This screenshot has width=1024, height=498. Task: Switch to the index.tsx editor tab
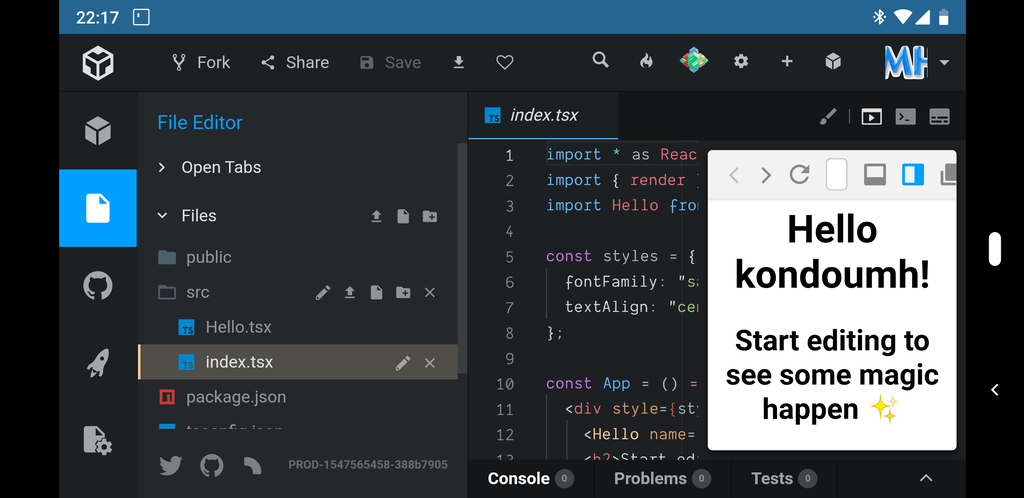click(543, 116)
